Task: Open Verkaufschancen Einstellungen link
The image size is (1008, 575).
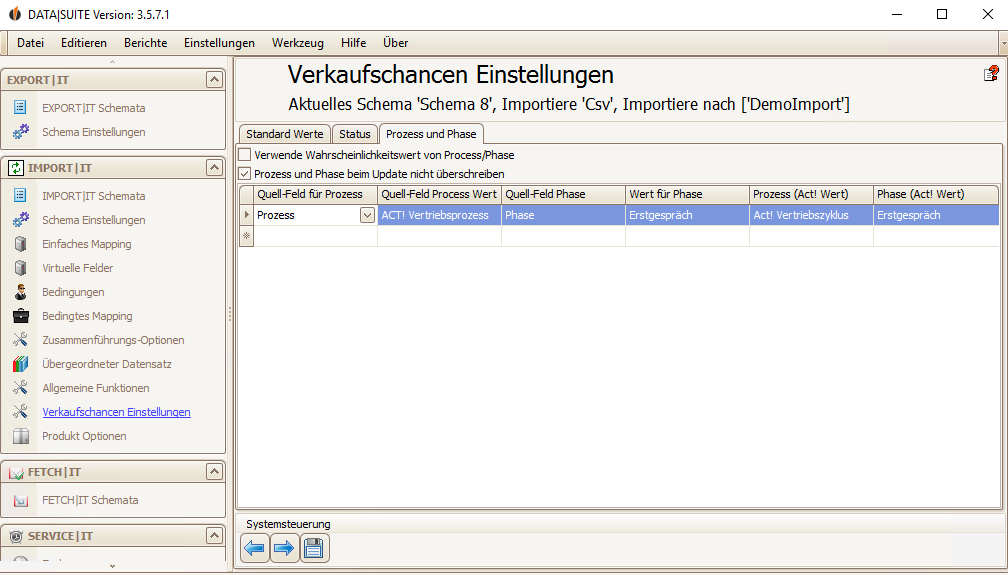Action: [116, 412]
